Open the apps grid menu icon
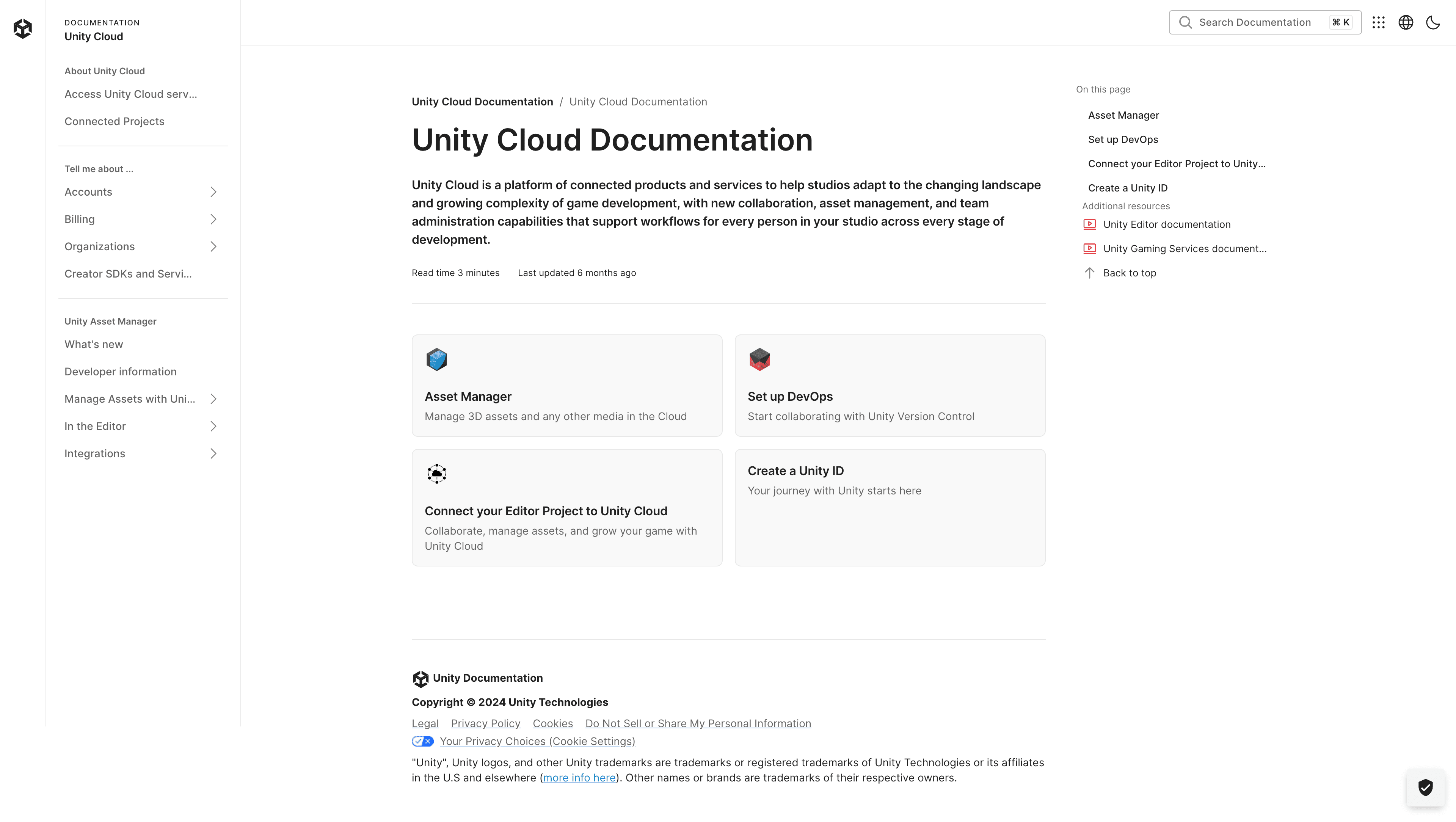Screen dimensions: 1456x822 (x=1378, y=23)
